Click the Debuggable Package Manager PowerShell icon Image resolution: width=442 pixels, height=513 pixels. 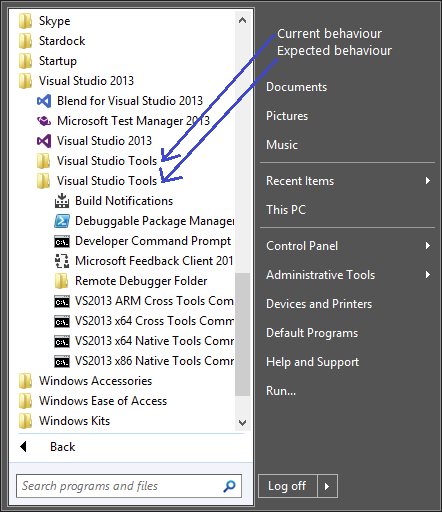click(x=62, y=221)
